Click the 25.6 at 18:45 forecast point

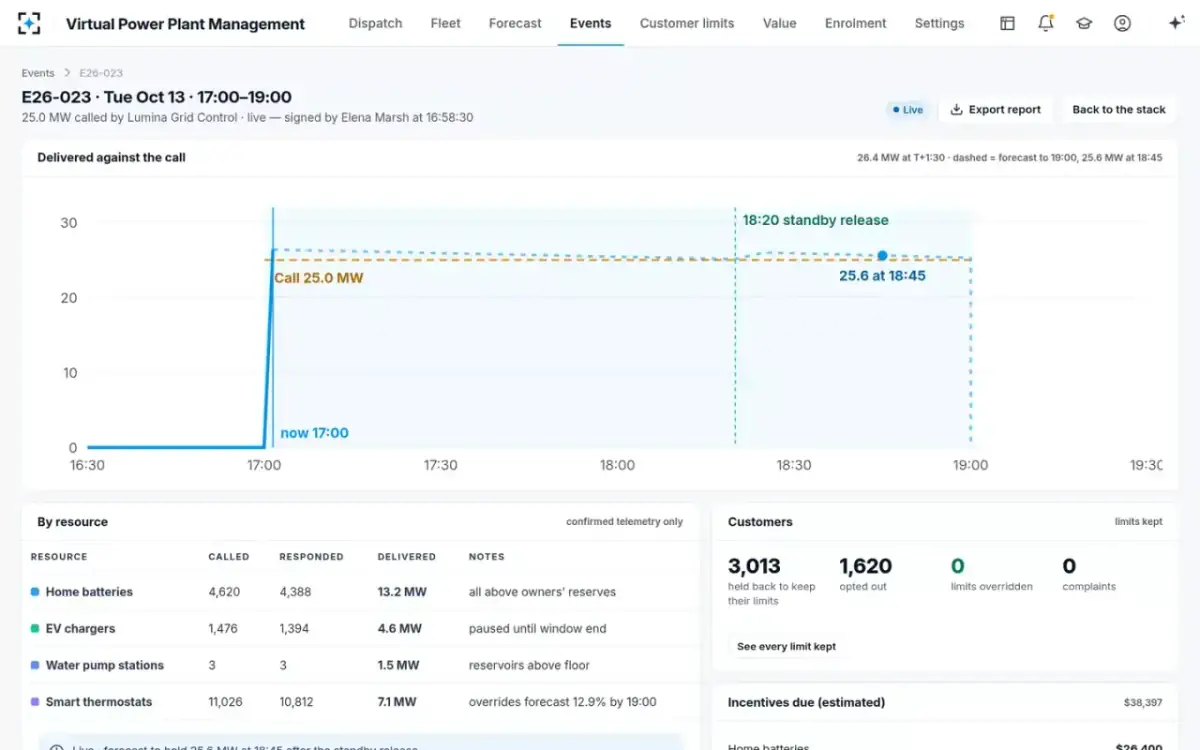coord(882,256)
